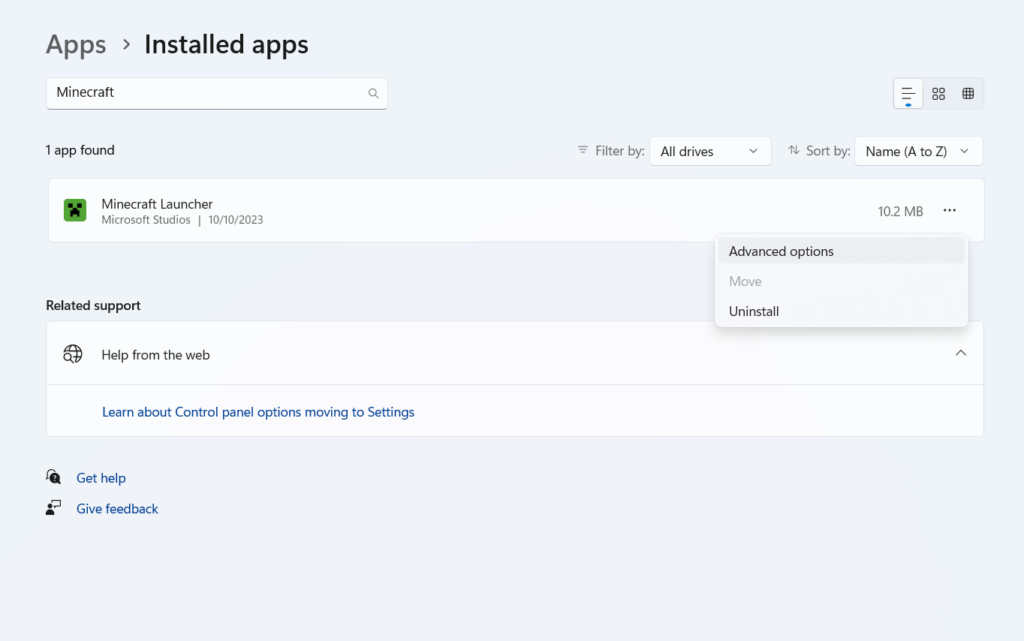Choose Uninstall from the context menu

753,311
